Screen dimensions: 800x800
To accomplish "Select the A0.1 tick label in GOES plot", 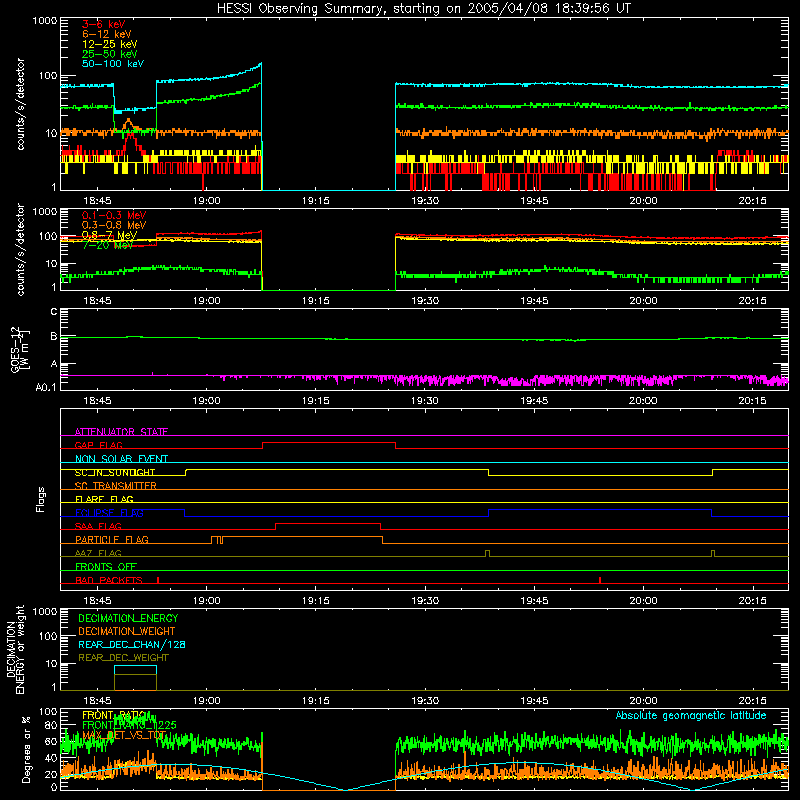I will pos(46,388).
